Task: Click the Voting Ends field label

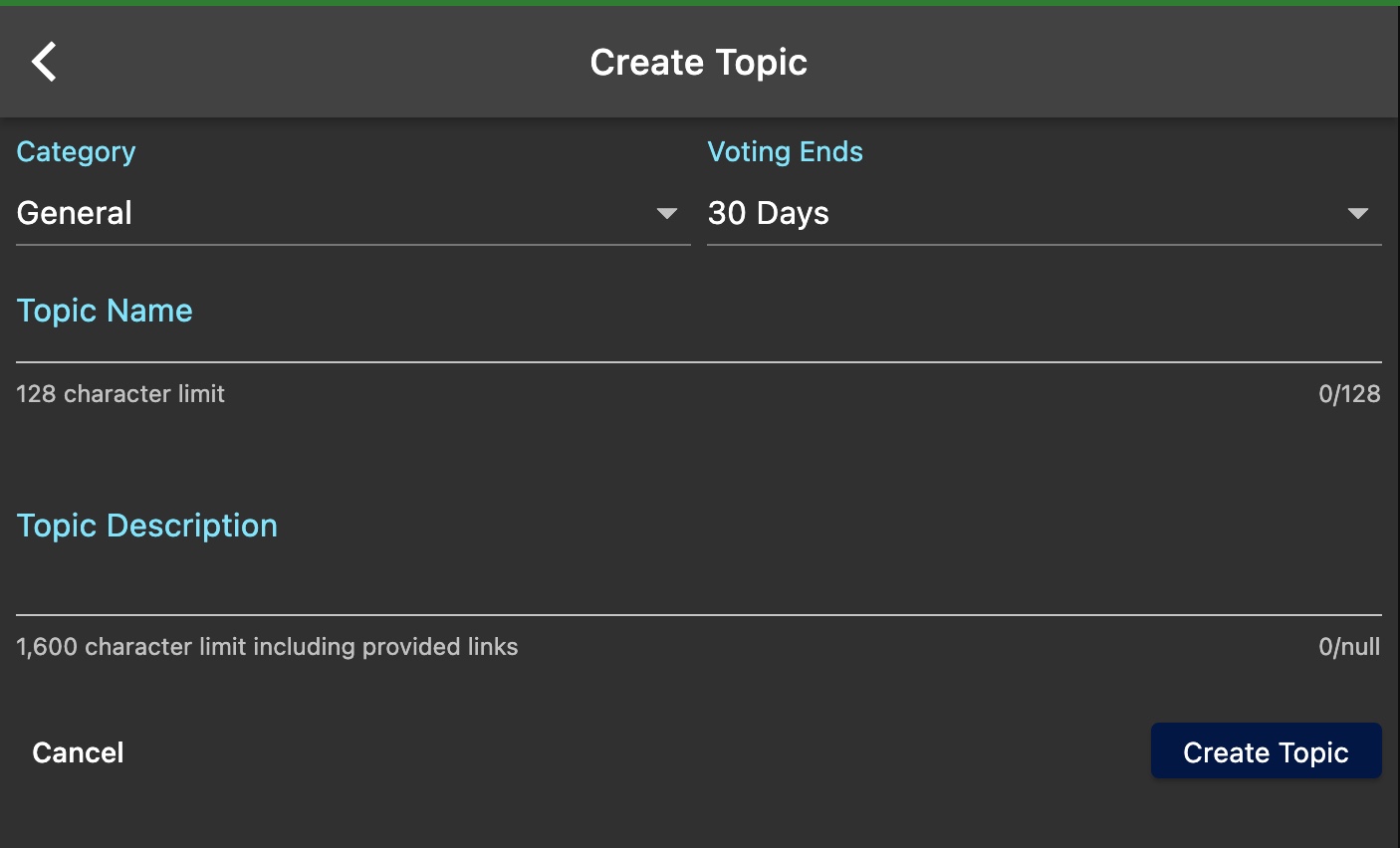Action: click(785, 151)
